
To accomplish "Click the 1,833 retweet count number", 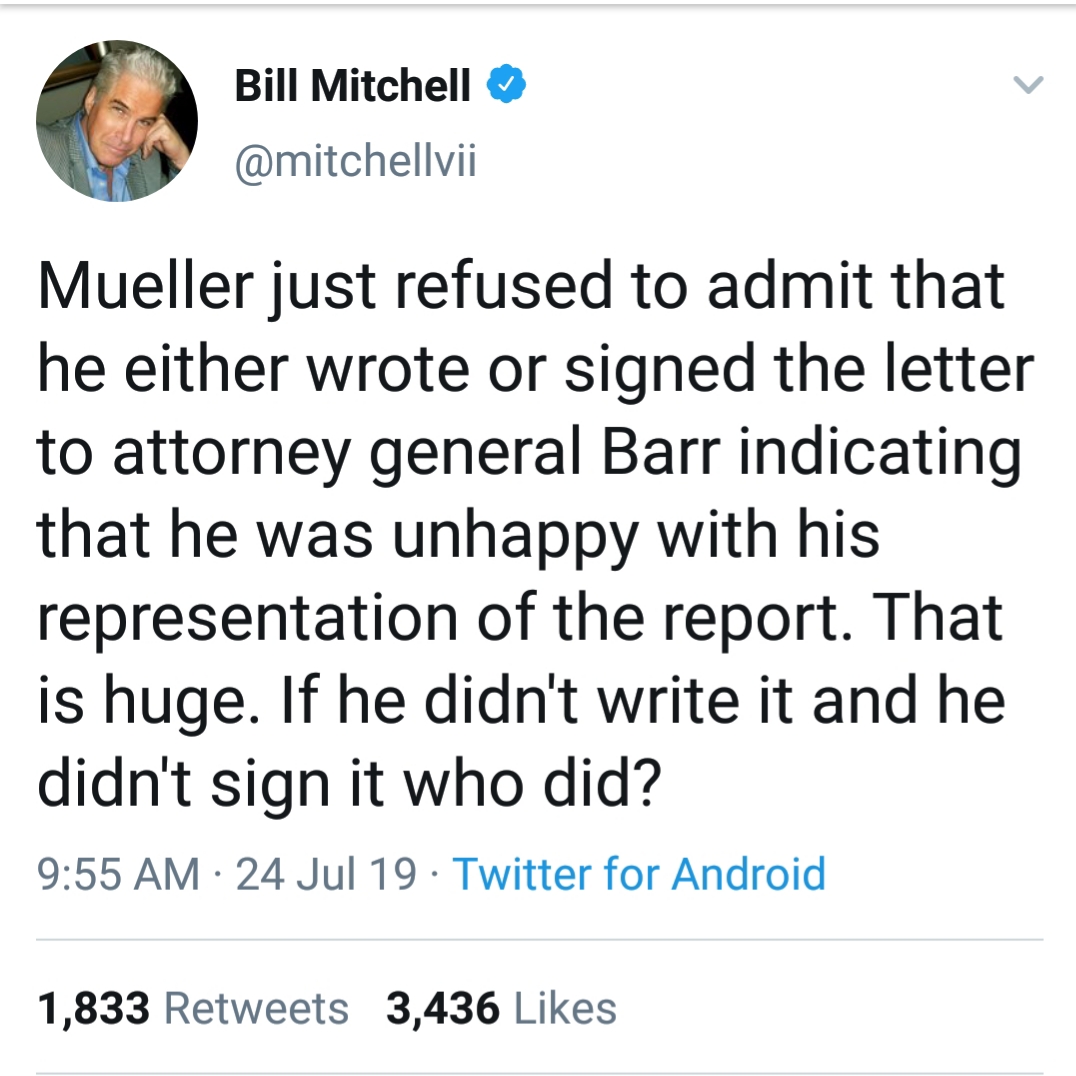I will pos(93,1009).
